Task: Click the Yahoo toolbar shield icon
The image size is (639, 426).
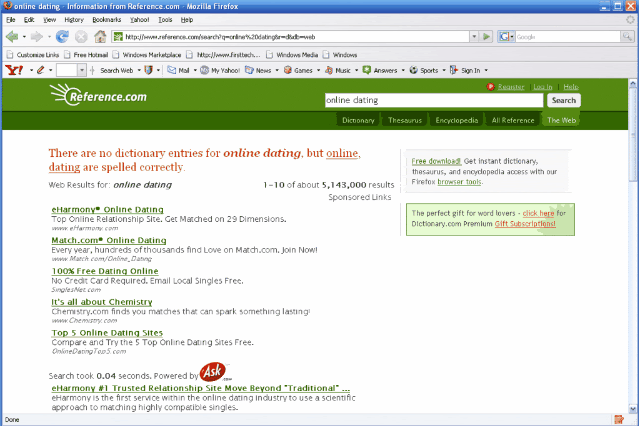Action: click(148, 70)
